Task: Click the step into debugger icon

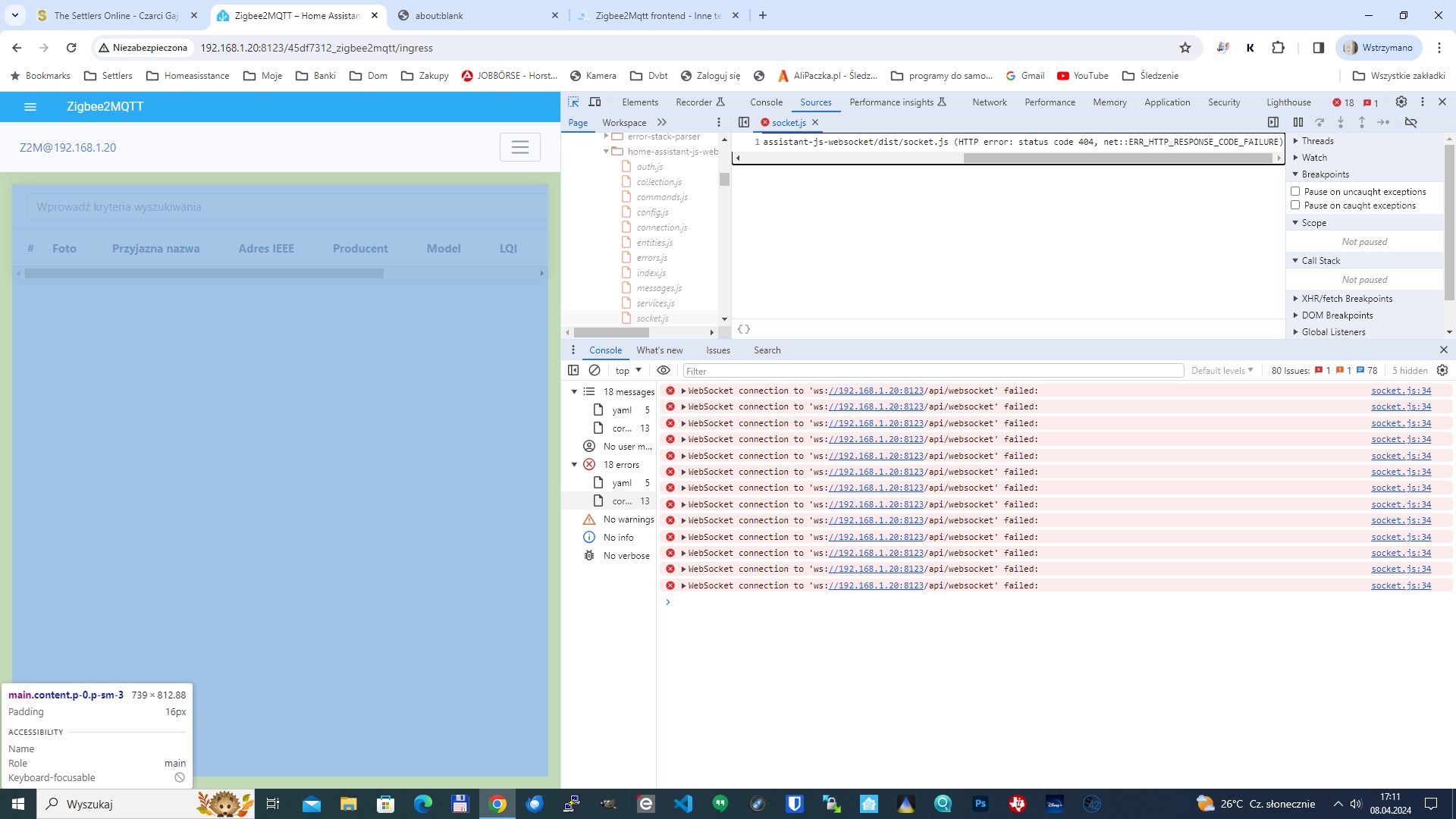Action: point(1341,122)
